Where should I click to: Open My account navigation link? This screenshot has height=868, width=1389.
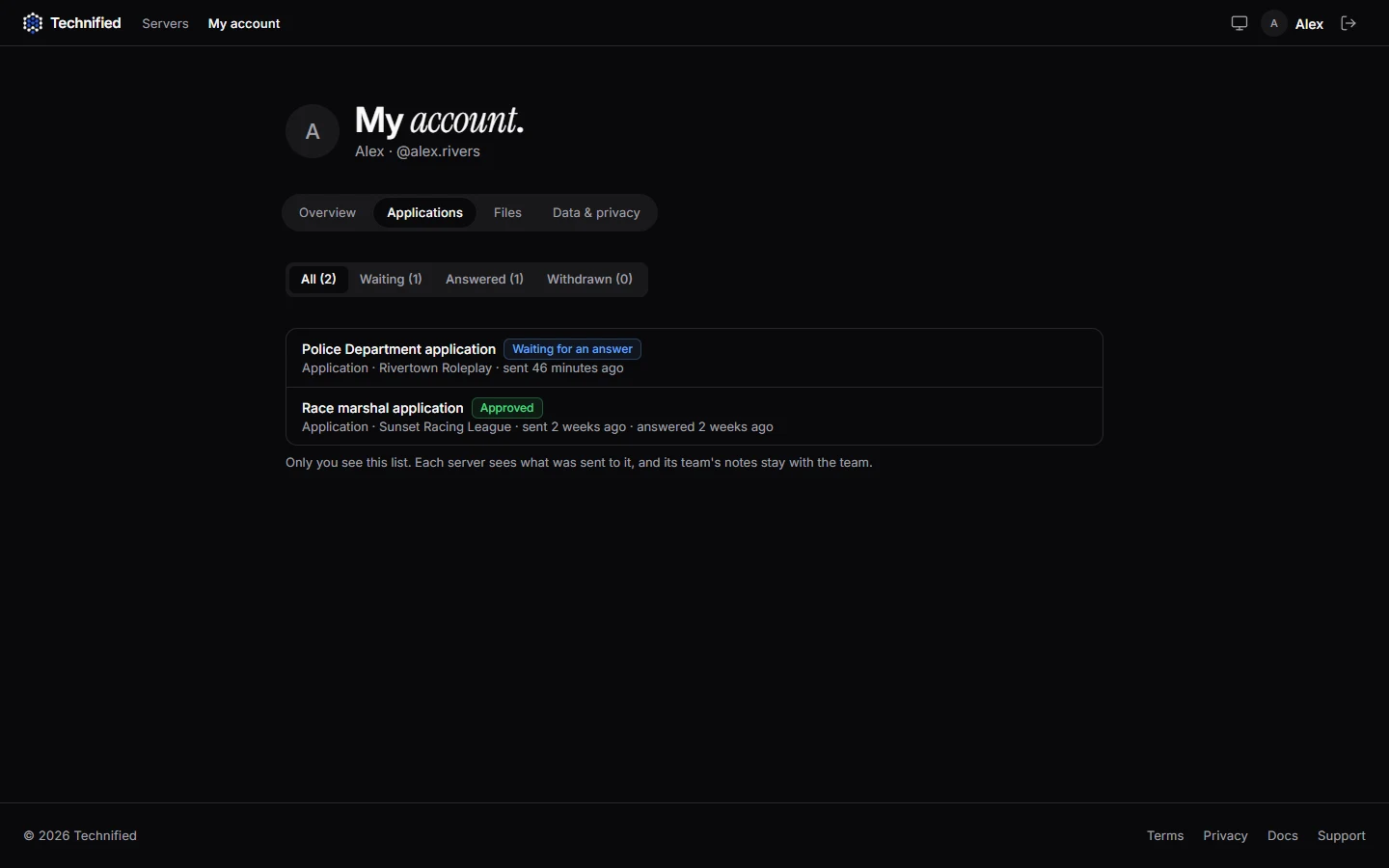click(x=244, y=23)
